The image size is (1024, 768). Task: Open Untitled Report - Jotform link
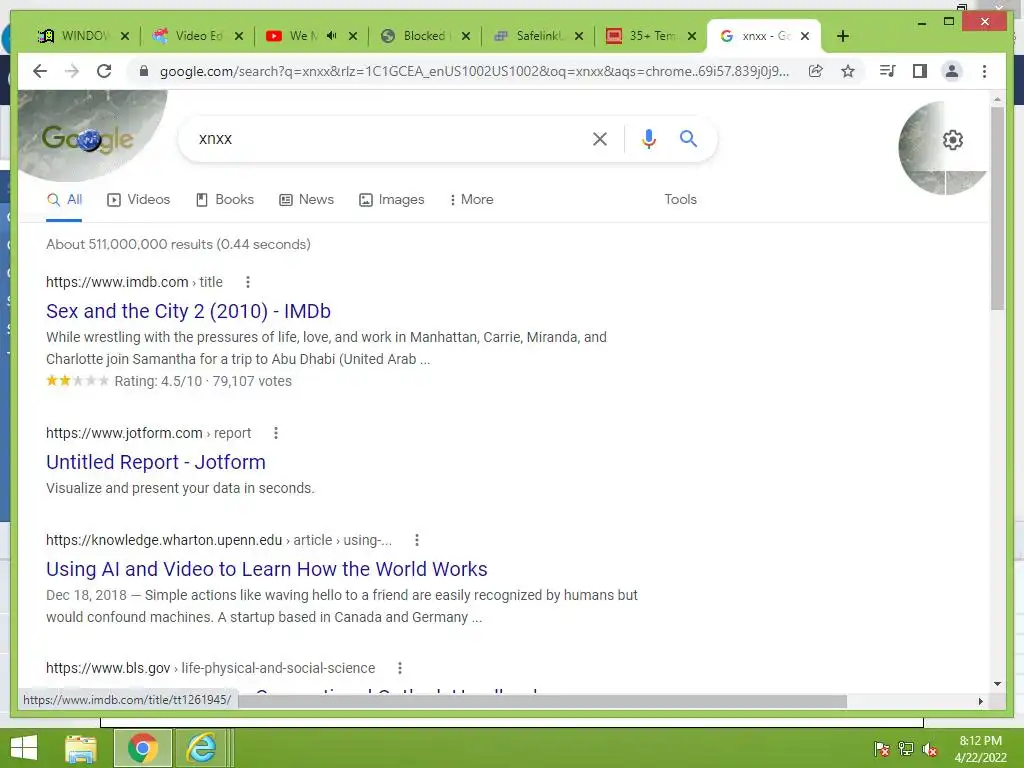point(155,462)
